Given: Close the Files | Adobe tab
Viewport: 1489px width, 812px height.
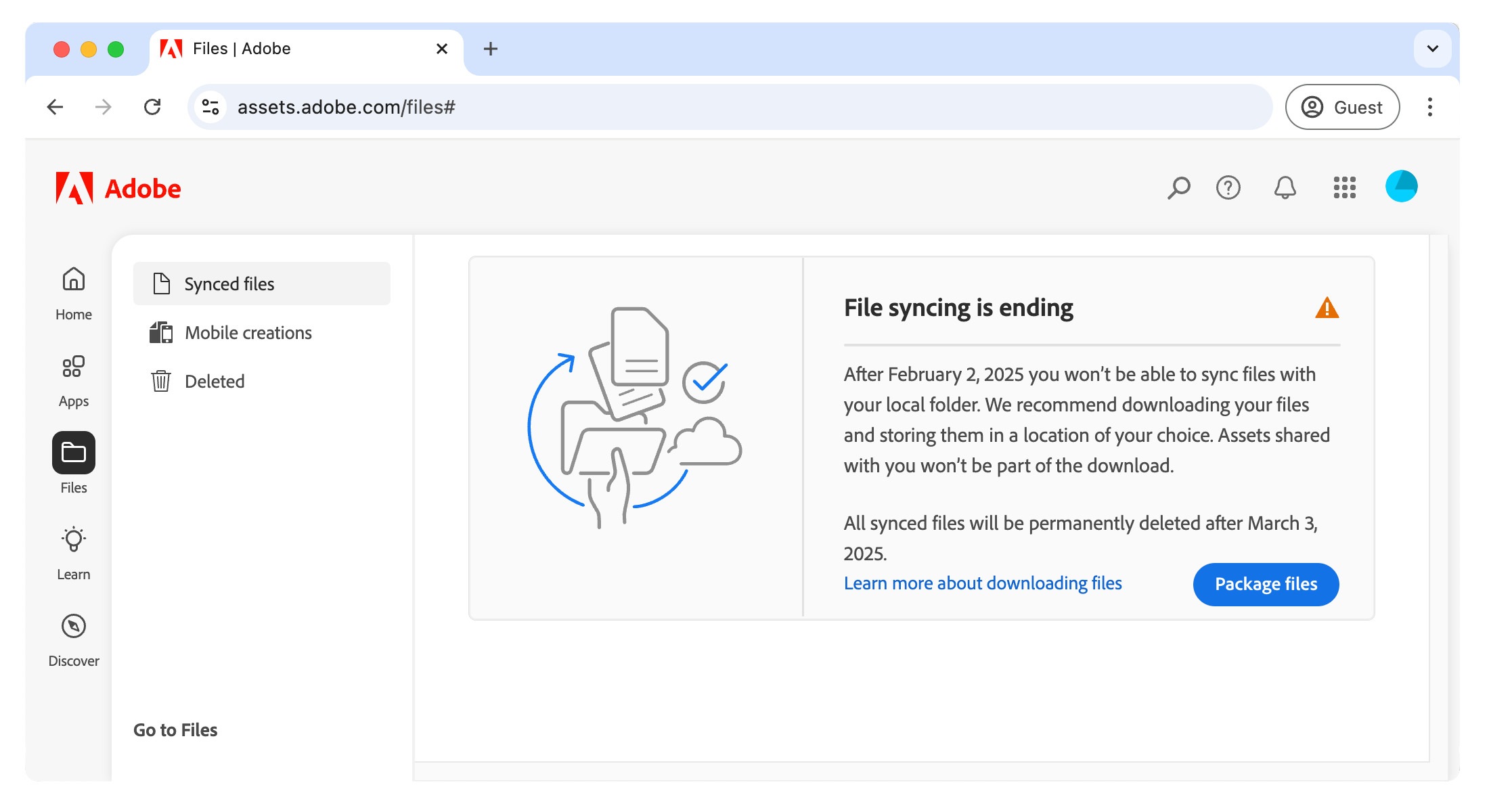Looking at the screenshot, I should click(442, 49).
